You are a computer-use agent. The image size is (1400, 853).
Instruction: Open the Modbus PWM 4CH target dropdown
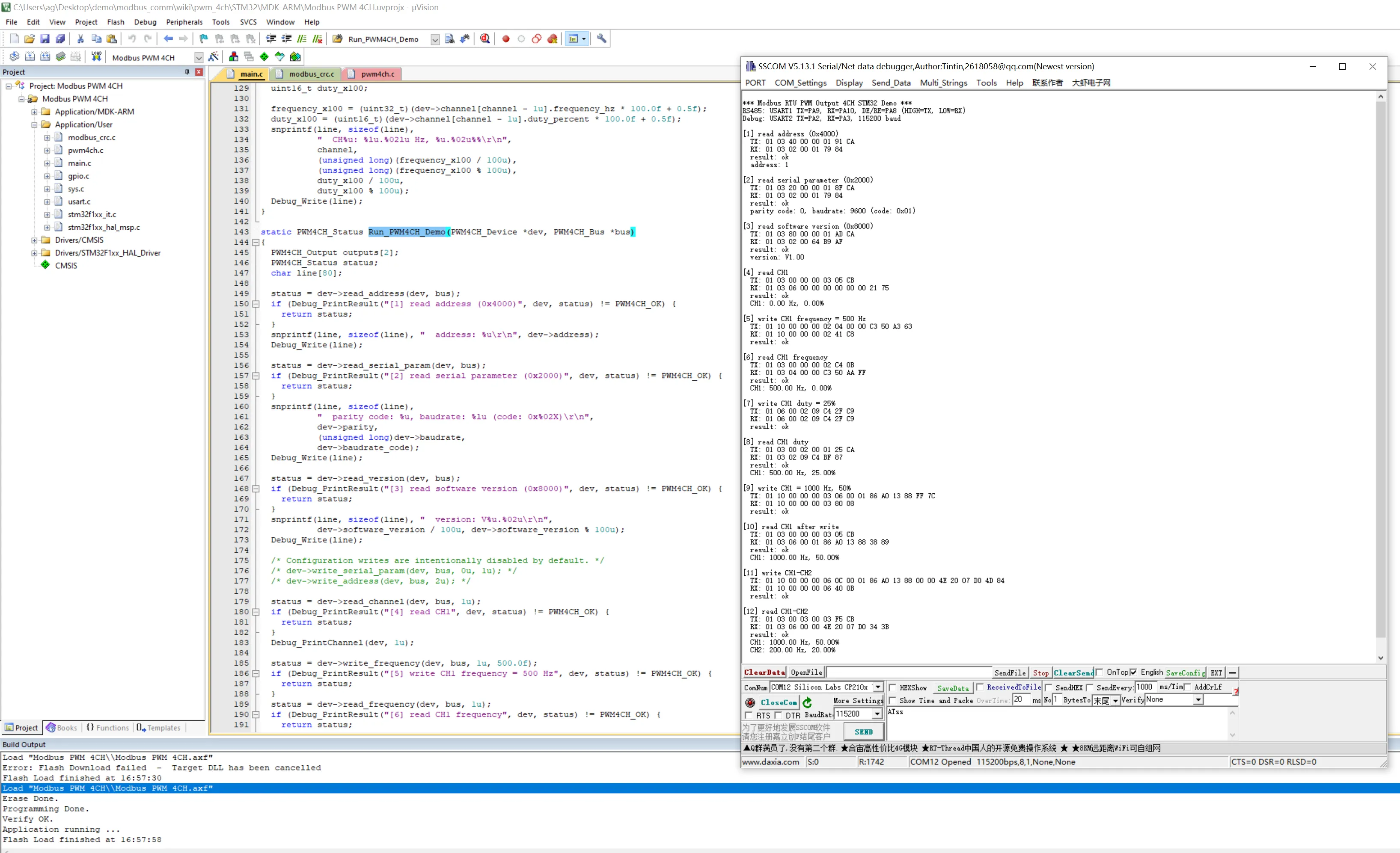pos(198,57)
